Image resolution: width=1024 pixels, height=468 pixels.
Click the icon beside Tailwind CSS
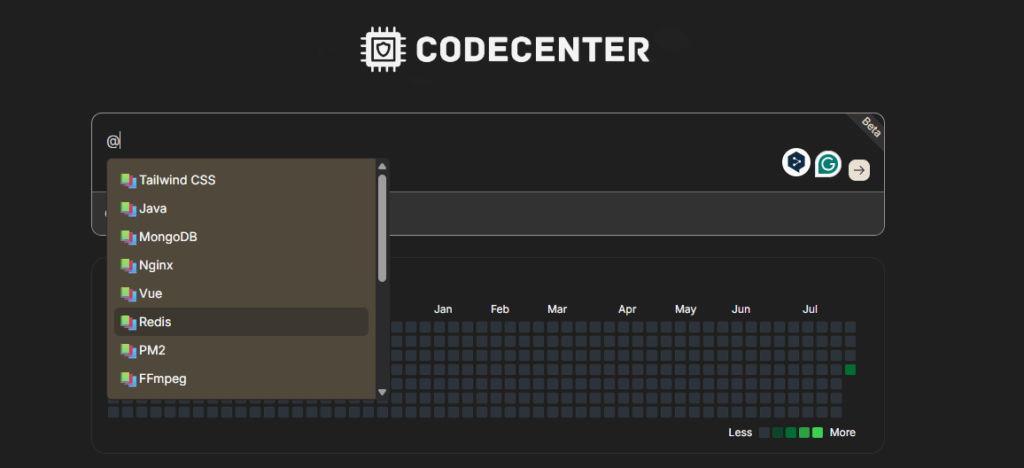coord(128,180)
